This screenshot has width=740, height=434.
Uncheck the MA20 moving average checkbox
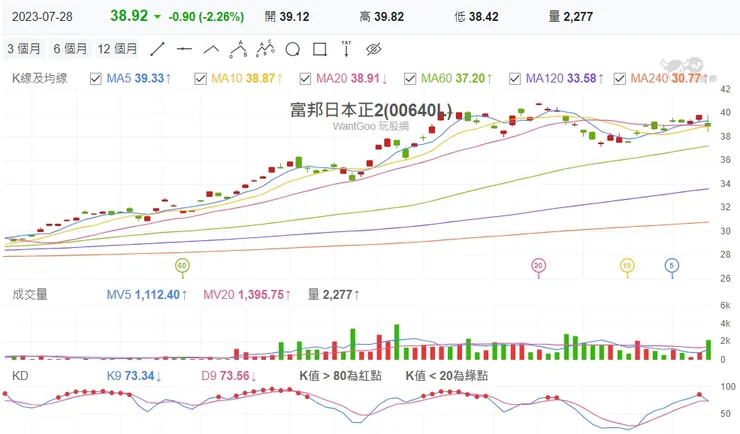(305, 79)
